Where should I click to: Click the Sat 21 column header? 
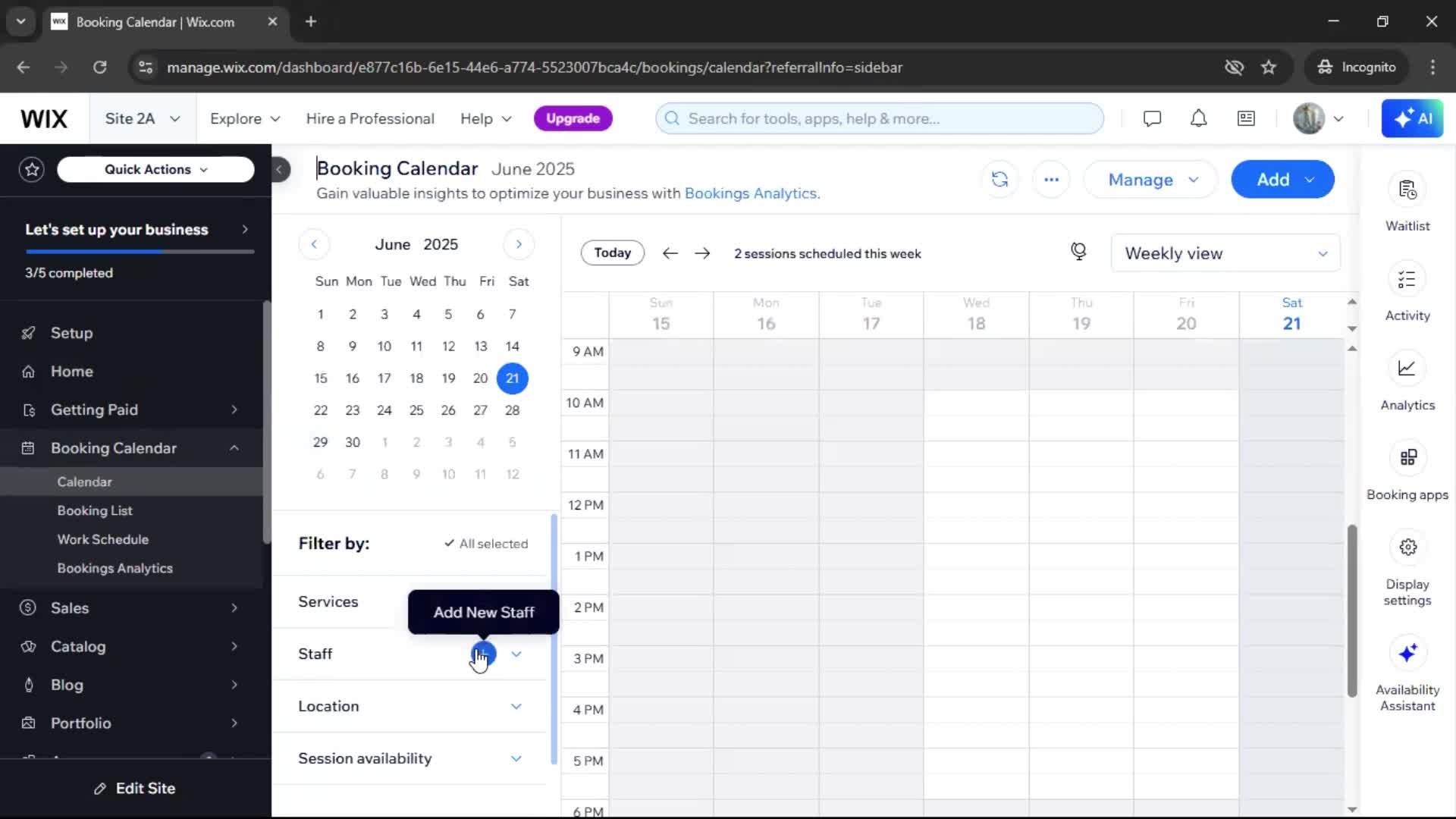pos(1291,315)
